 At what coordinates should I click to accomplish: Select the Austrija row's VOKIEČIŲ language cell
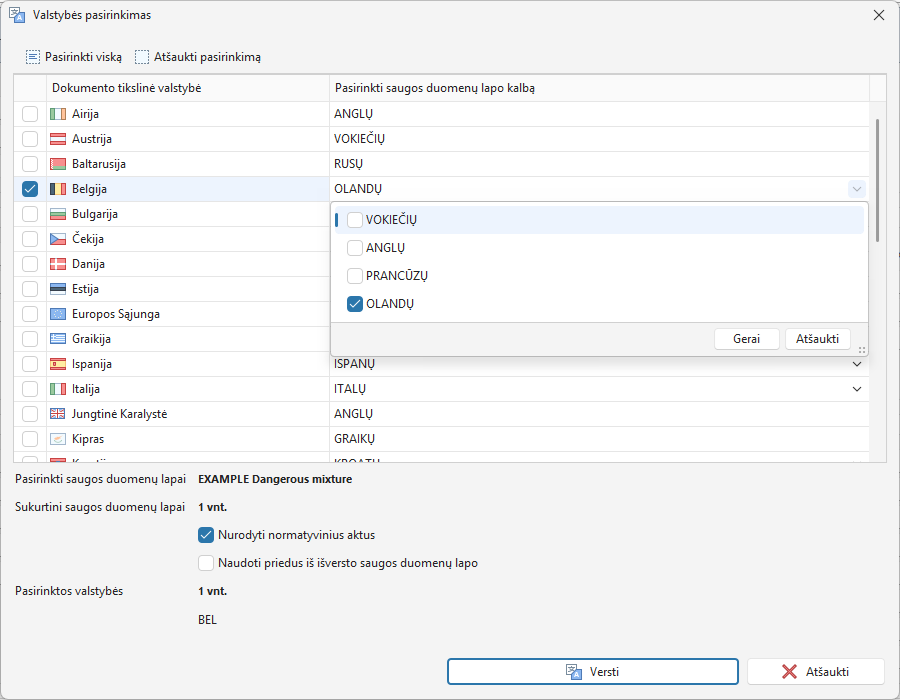599,139
